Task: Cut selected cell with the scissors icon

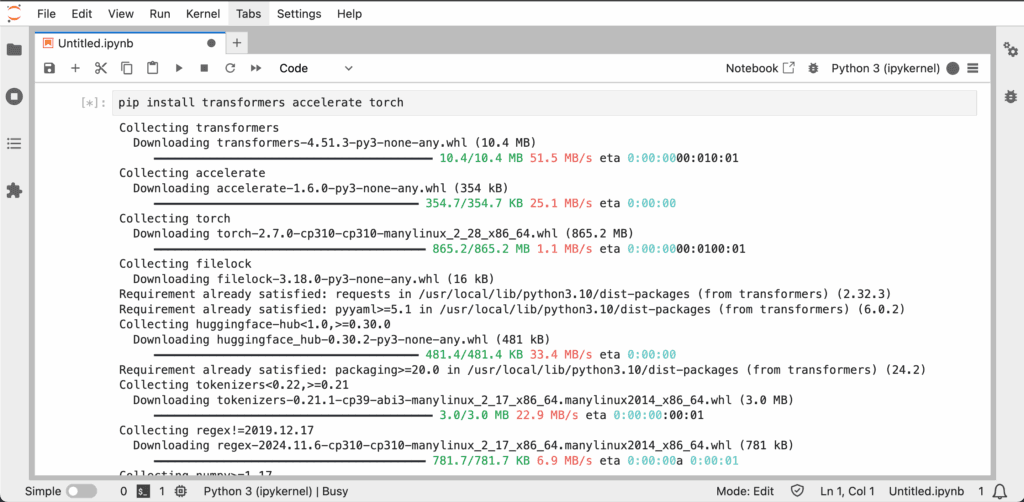Action: point(101,68)
